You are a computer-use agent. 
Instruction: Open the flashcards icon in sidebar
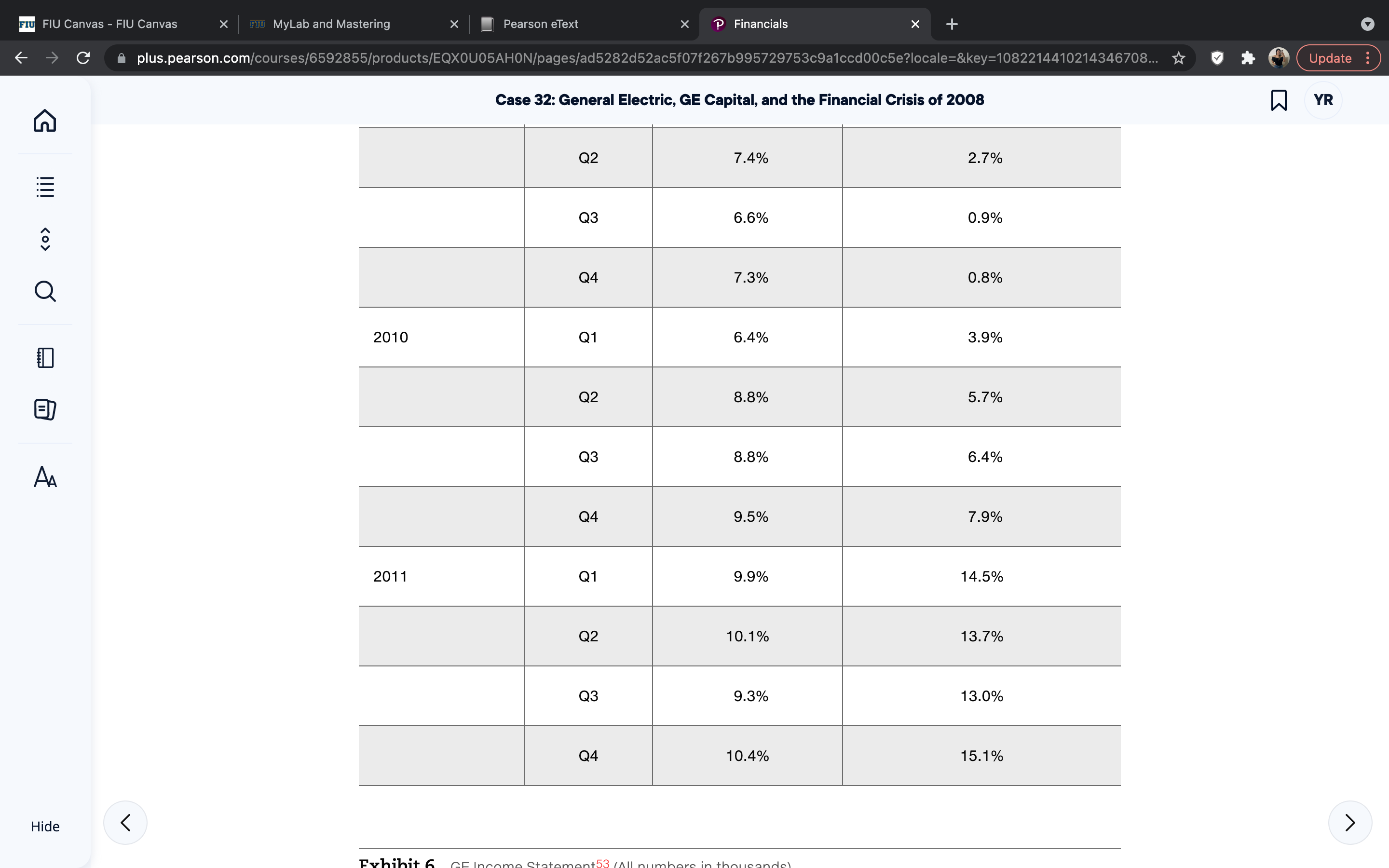[45, 409]
